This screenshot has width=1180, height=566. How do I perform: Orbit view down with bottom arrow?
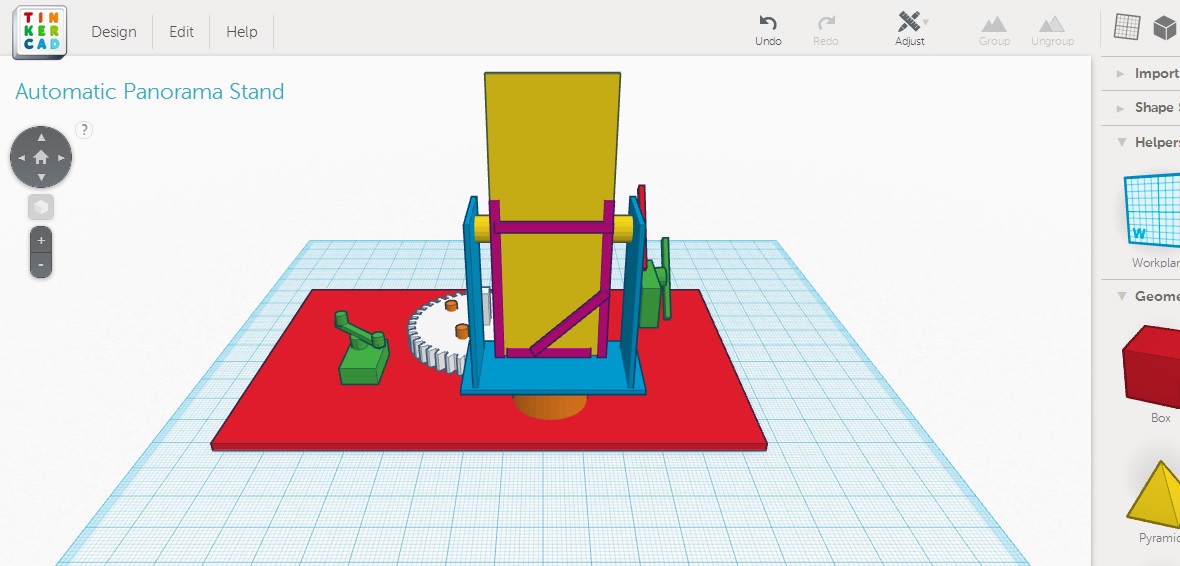coord(41,178)
